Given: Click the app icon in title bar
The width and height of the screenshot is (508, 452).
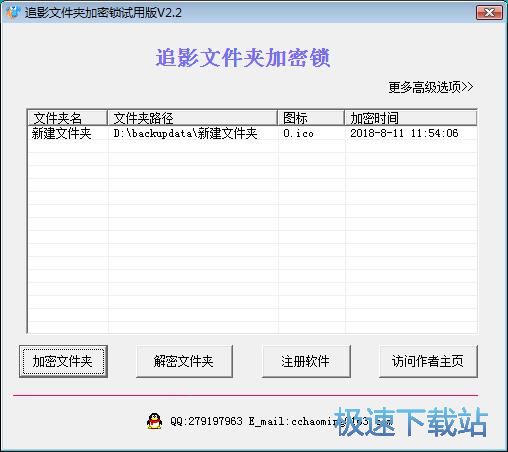Looking at the screenshot, I should [13, 12].
